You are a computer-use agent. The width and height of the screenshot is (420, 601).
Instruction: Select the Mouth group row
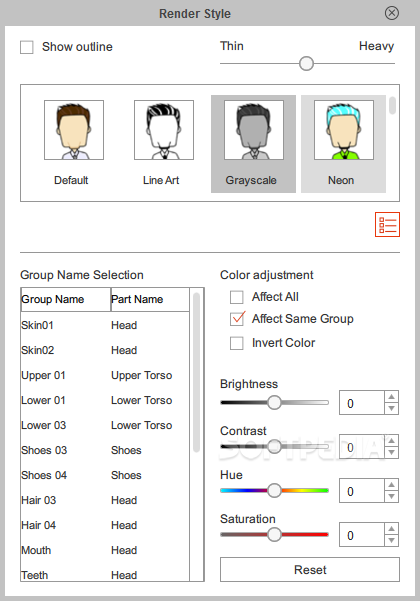pos(105,550)
